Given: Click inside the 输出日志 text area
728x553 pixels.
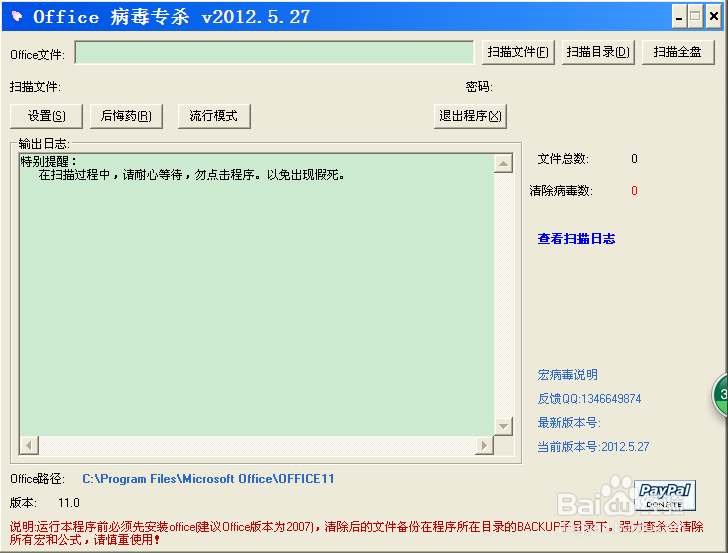Looking at the screenshot, I should pos(256,297).
